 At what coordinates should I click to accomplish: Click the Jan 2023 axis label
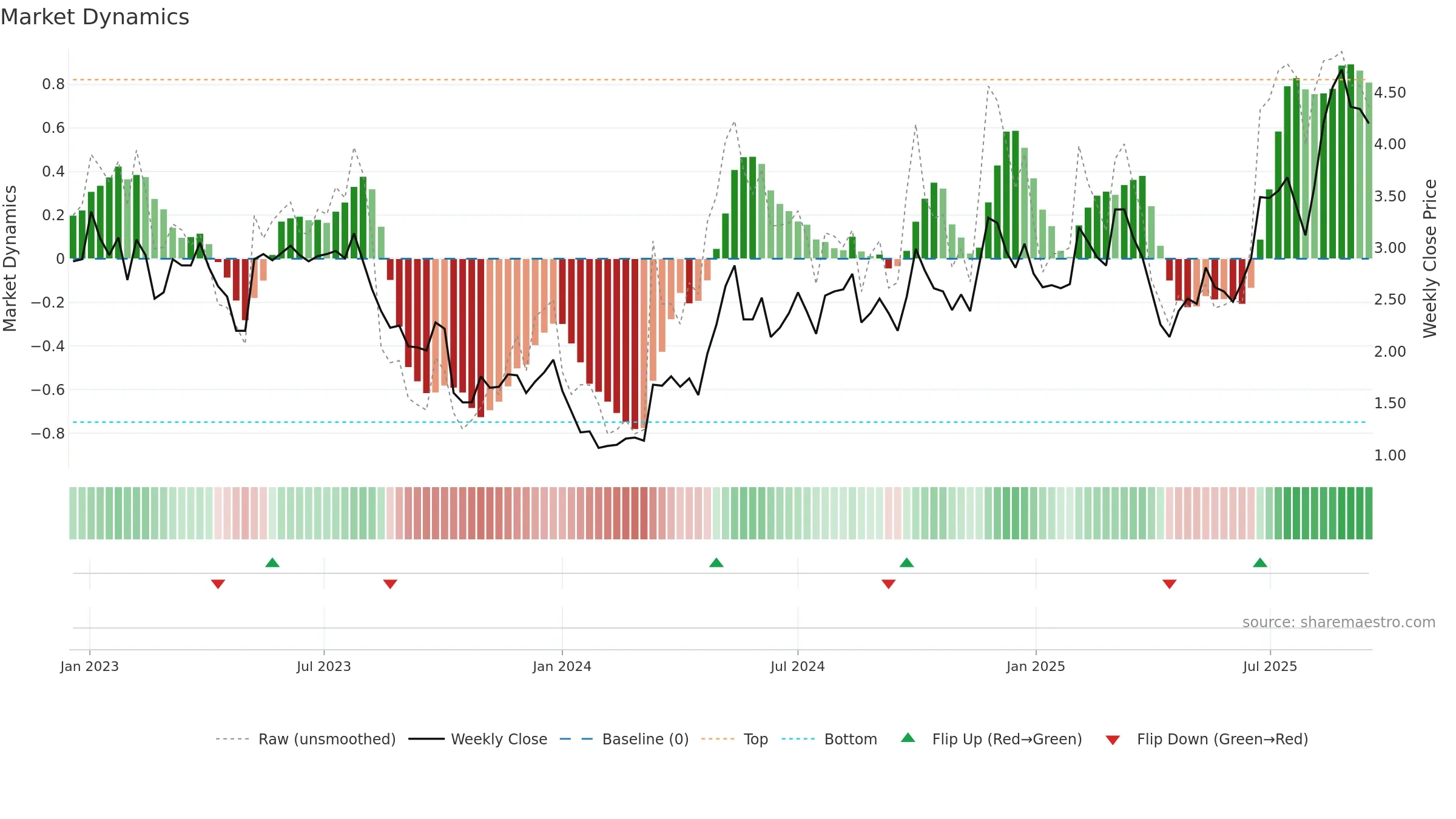click(90, 666)
